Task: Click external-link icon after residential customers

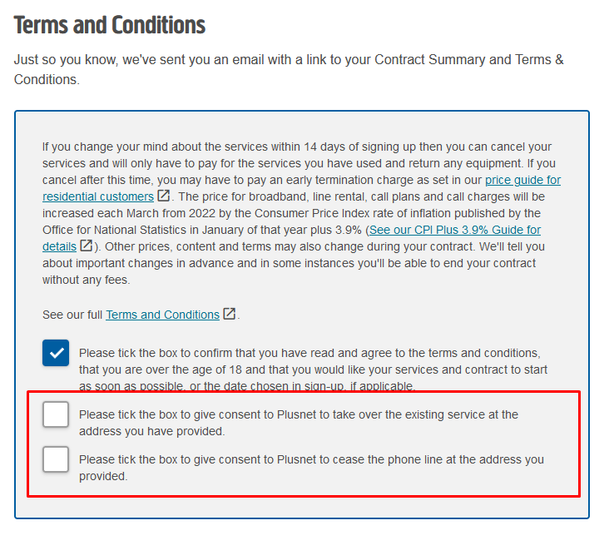Action: (164, 197)
